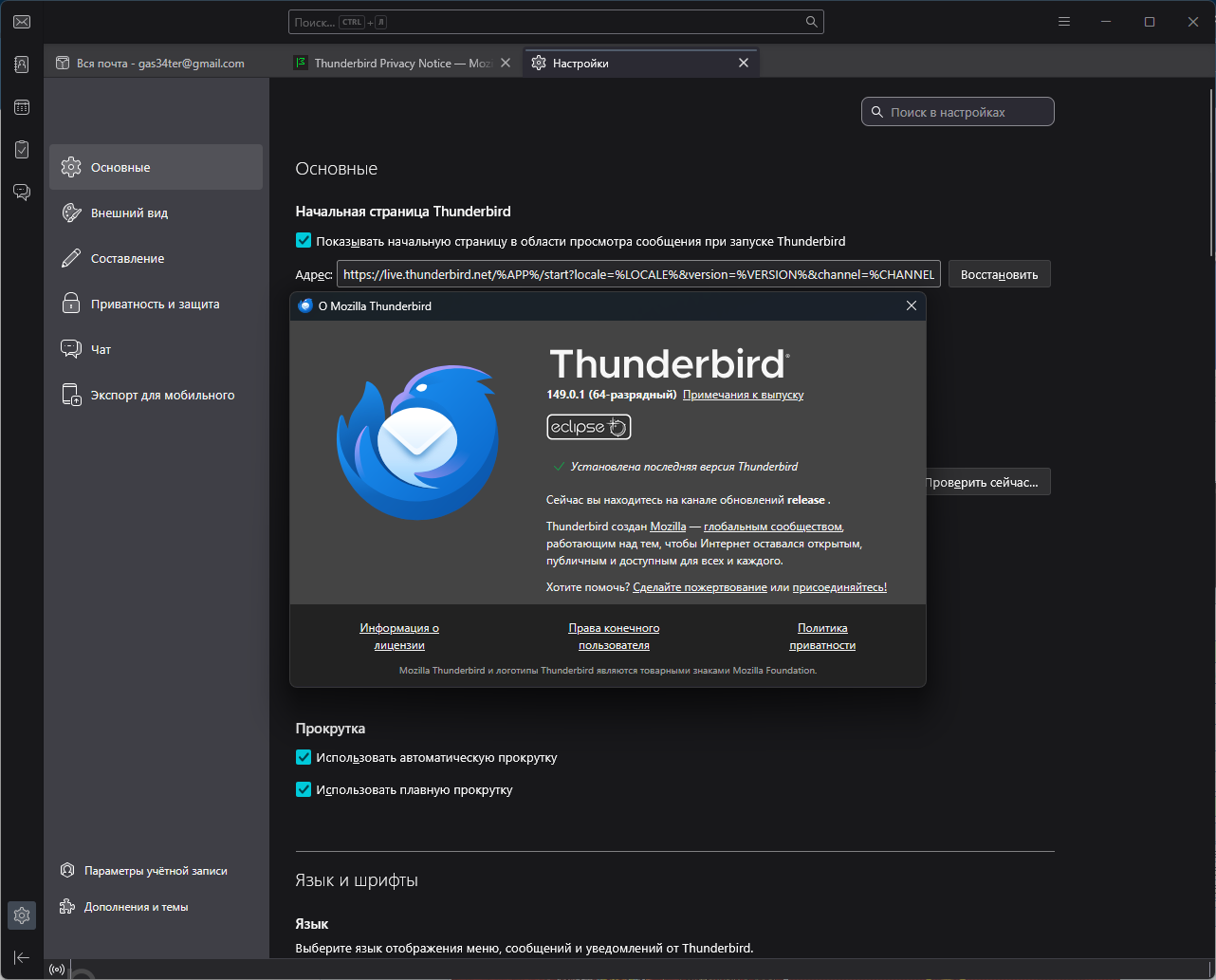The height and width of the screenshot is (980, 1216).
Task: Select Приватность и защита settings category
Action: (155, 305)
